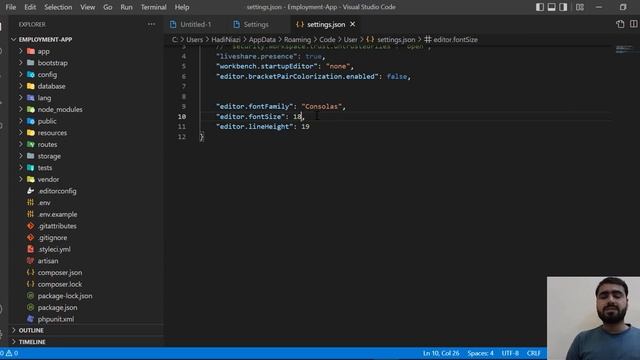
Task: Expand the routes folder chevron
Action: [x=21, y=144]
